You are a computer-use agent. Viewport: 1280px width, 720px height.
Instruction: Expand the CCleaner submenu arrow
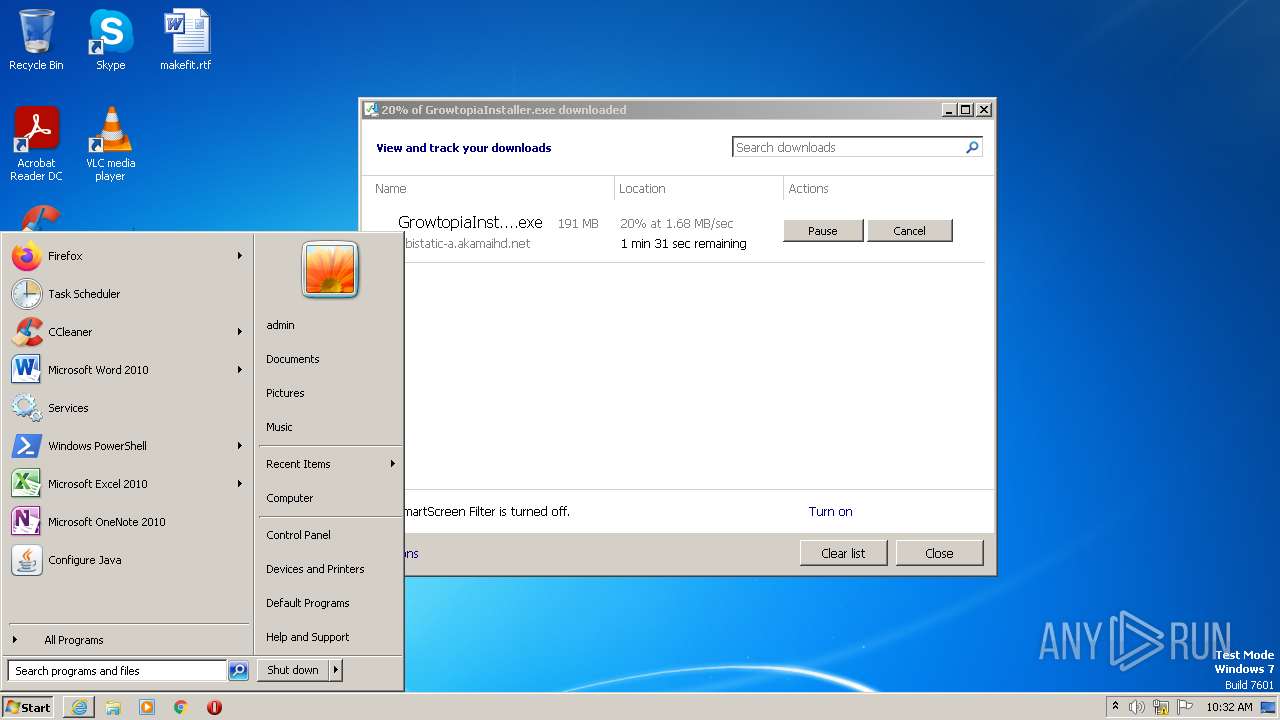(240, 332)
